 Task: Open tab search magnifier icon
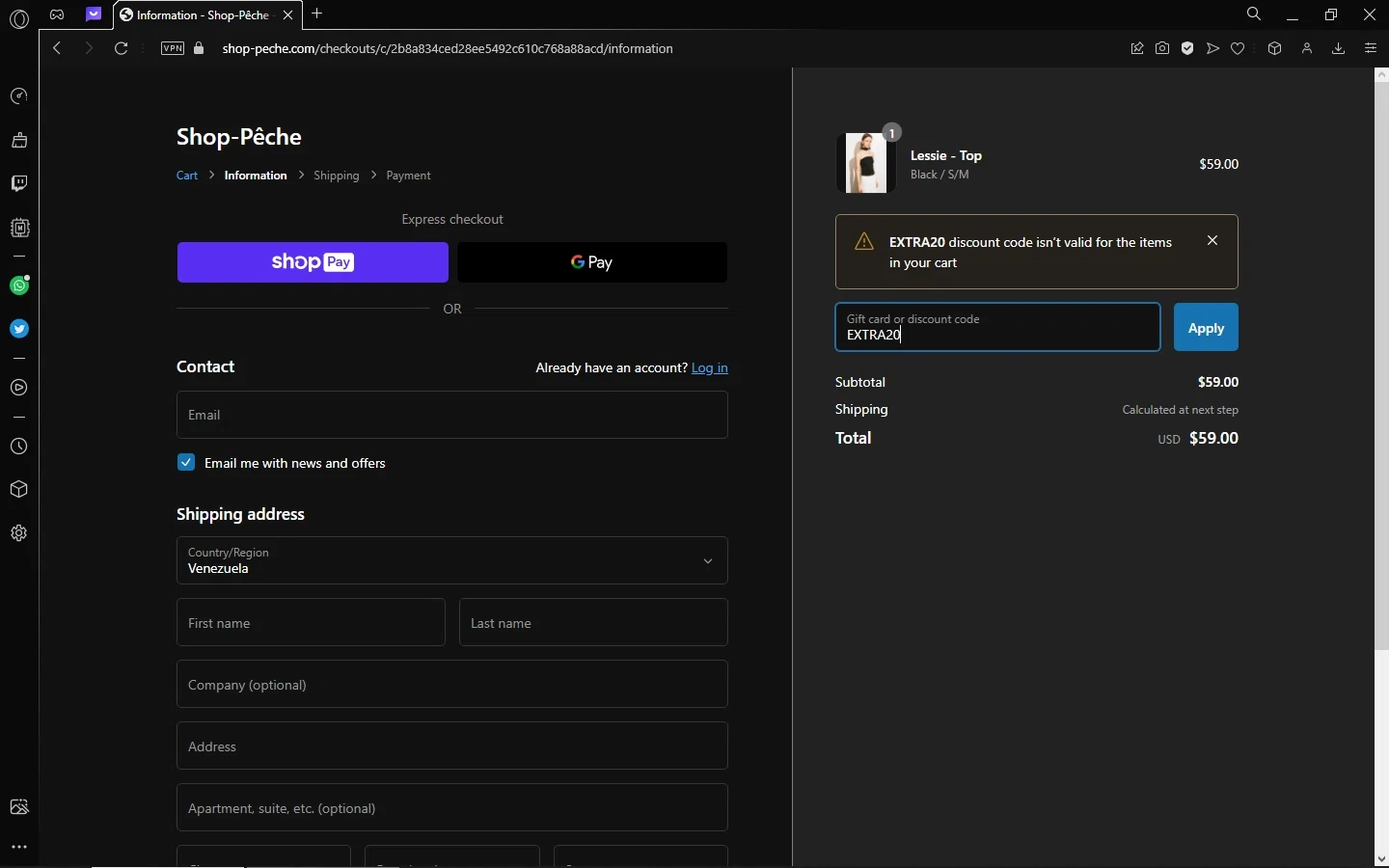pos(1254,14)
